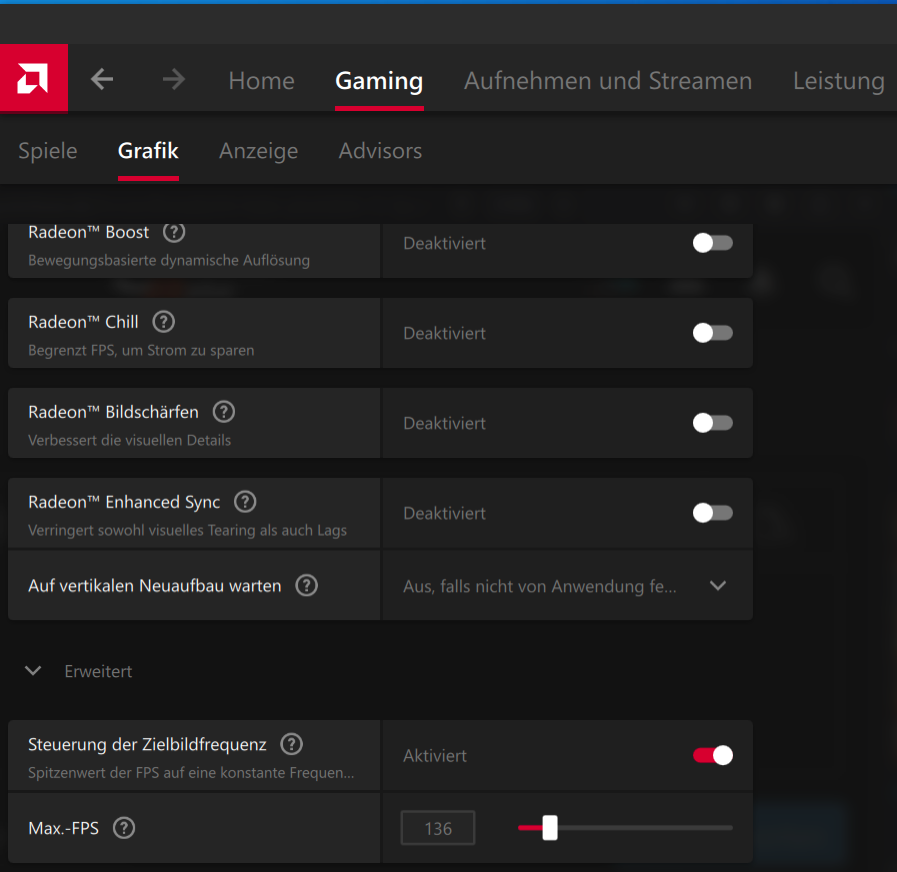897x872 pixels.
Task: Click the Radeon Boost label text
Action: pyautogui.click(x=88, y=232)
